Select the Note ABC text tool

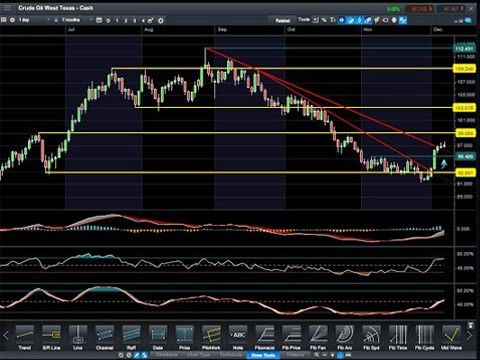pos(238,337)
